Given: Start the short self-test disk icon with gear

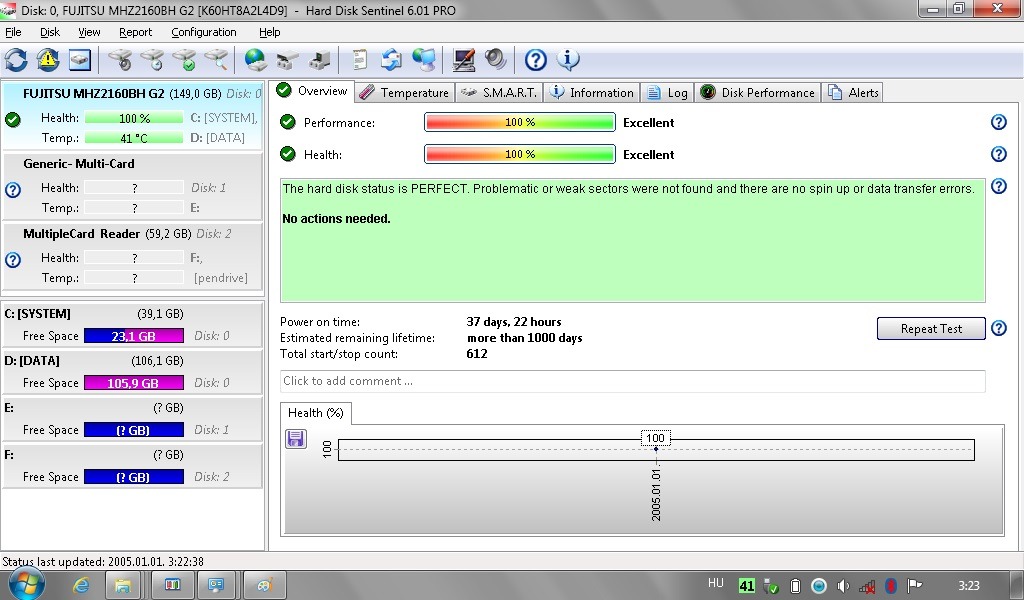Looking at the screenshot, I should [x=120, y=60].
